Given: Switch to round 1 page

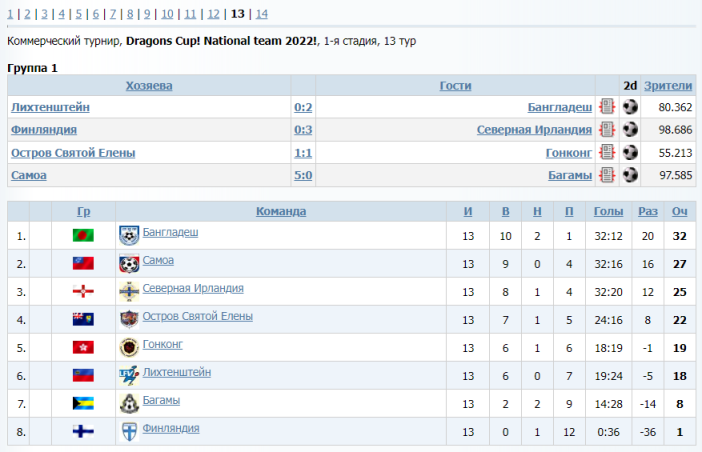Looking at the screenshot, I should point(11,14).
